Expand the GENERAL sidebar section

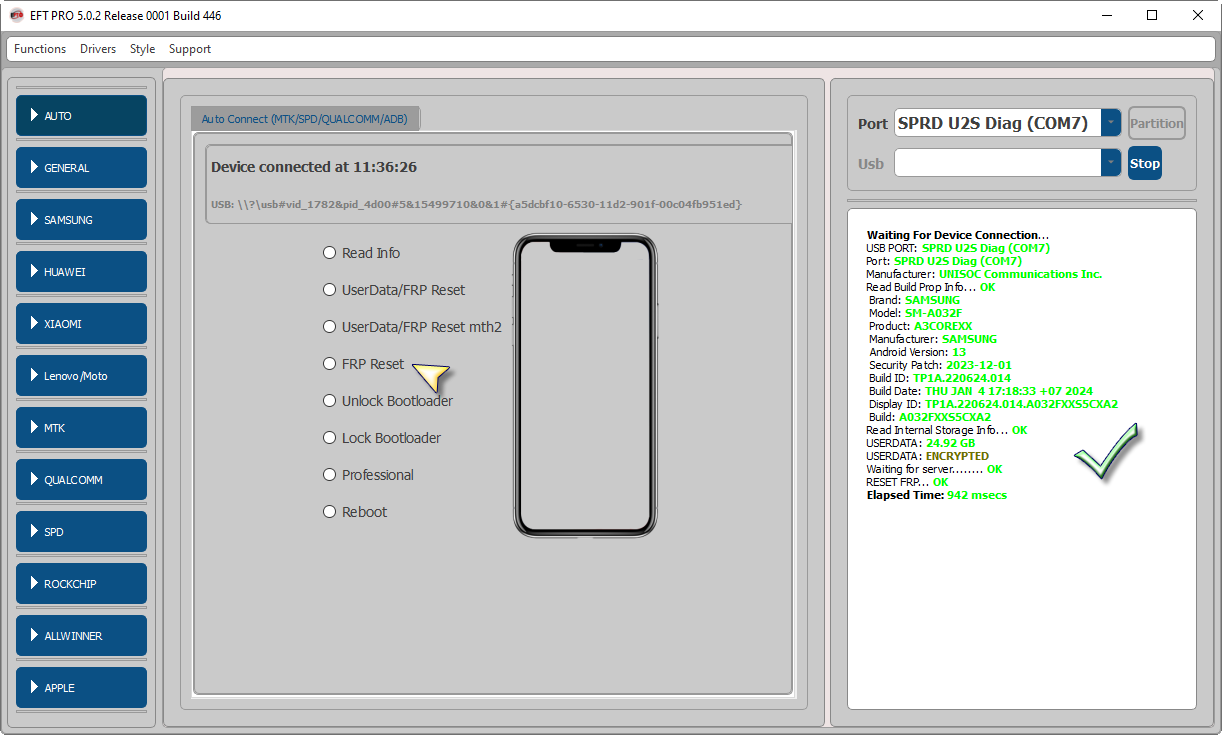tap(81, 168)
